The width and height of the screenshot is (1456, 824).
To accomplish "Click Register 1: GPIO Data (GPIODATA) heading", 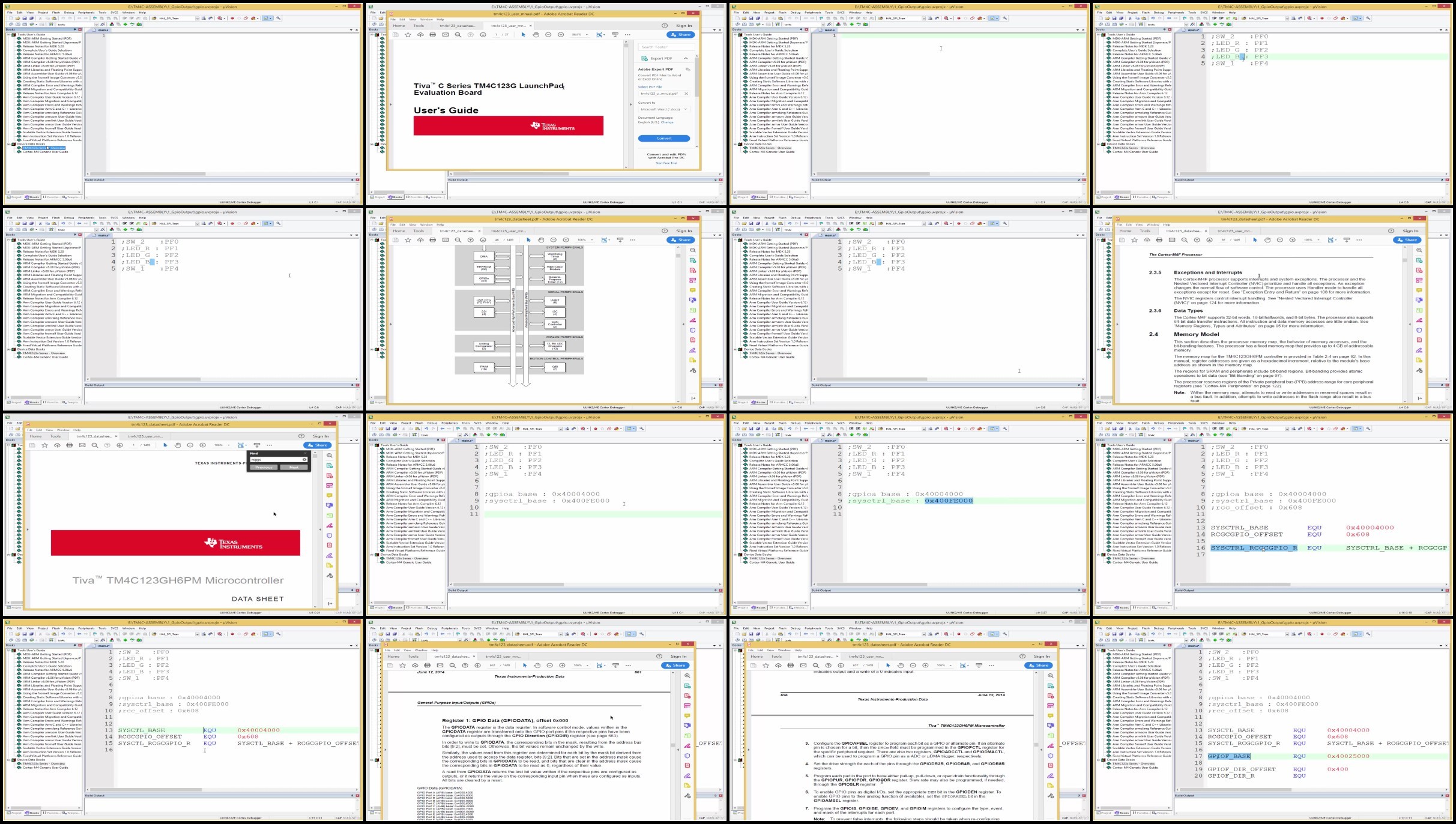I will click(x=505, y=720).
